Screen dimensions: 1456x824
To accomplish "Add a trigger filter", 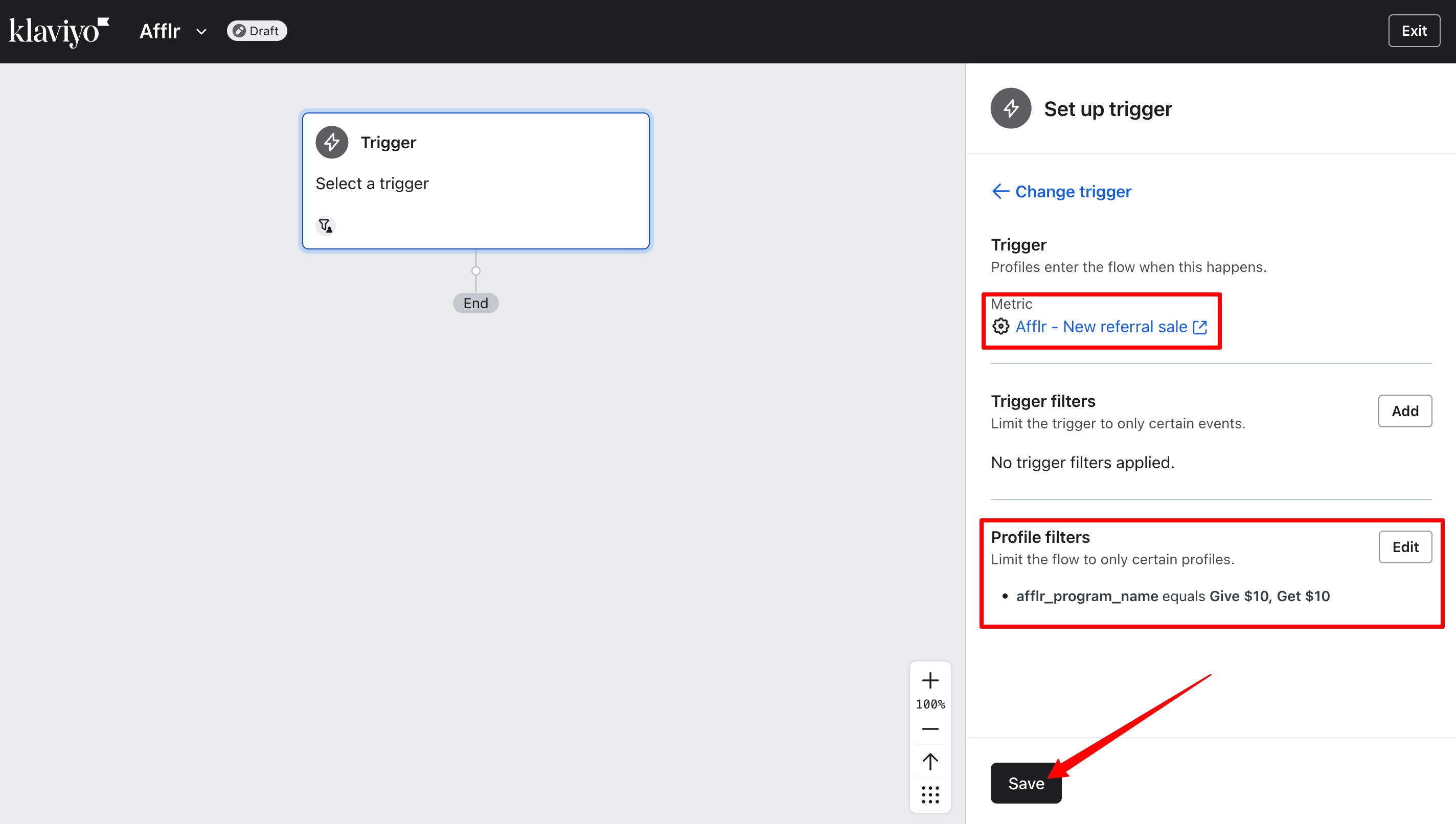I will (x=1404, y=411).
